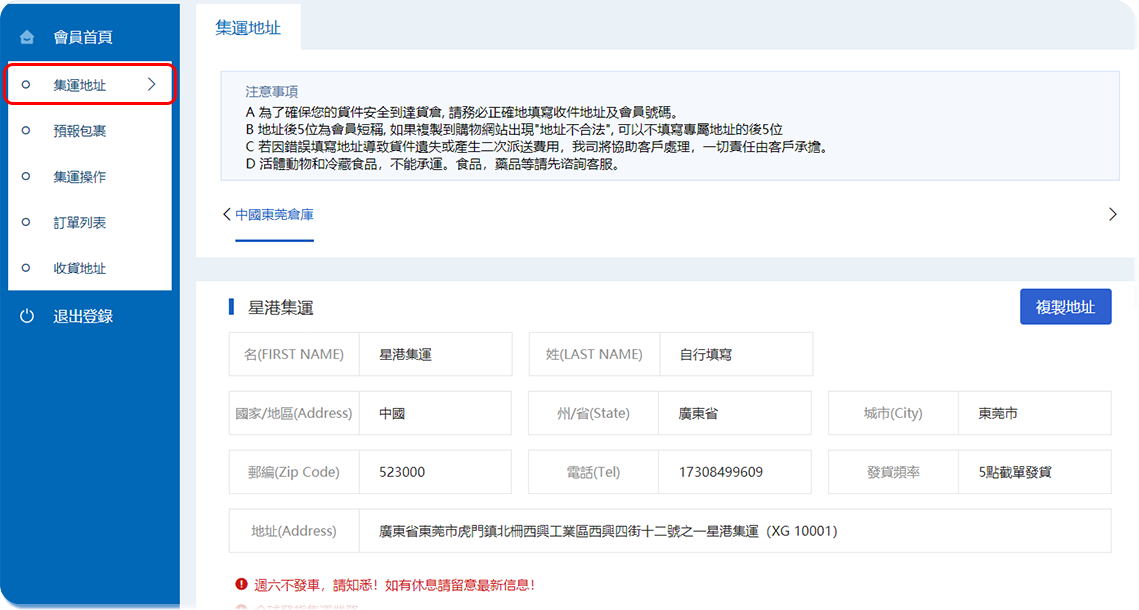Click the home icon beside 會員首頁
The height and width of the screenshot is (610, 1139).
[x=27, y=37]
